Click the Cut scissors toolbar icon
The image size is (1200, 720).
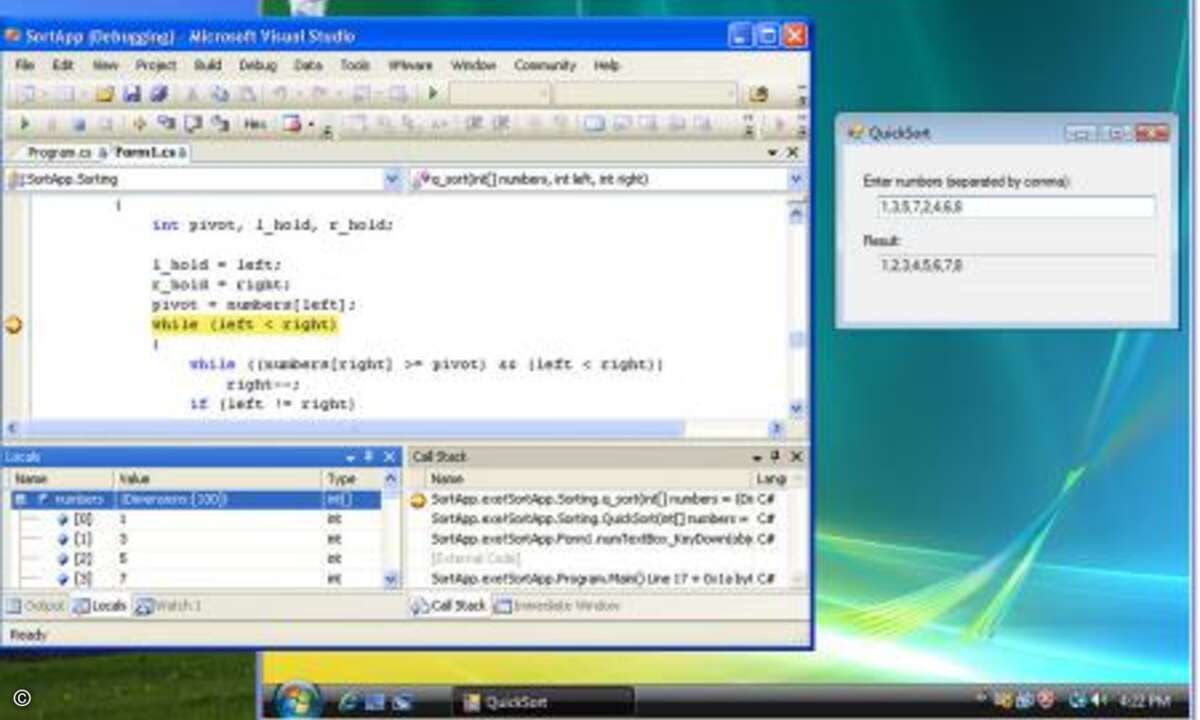[192, 94]
